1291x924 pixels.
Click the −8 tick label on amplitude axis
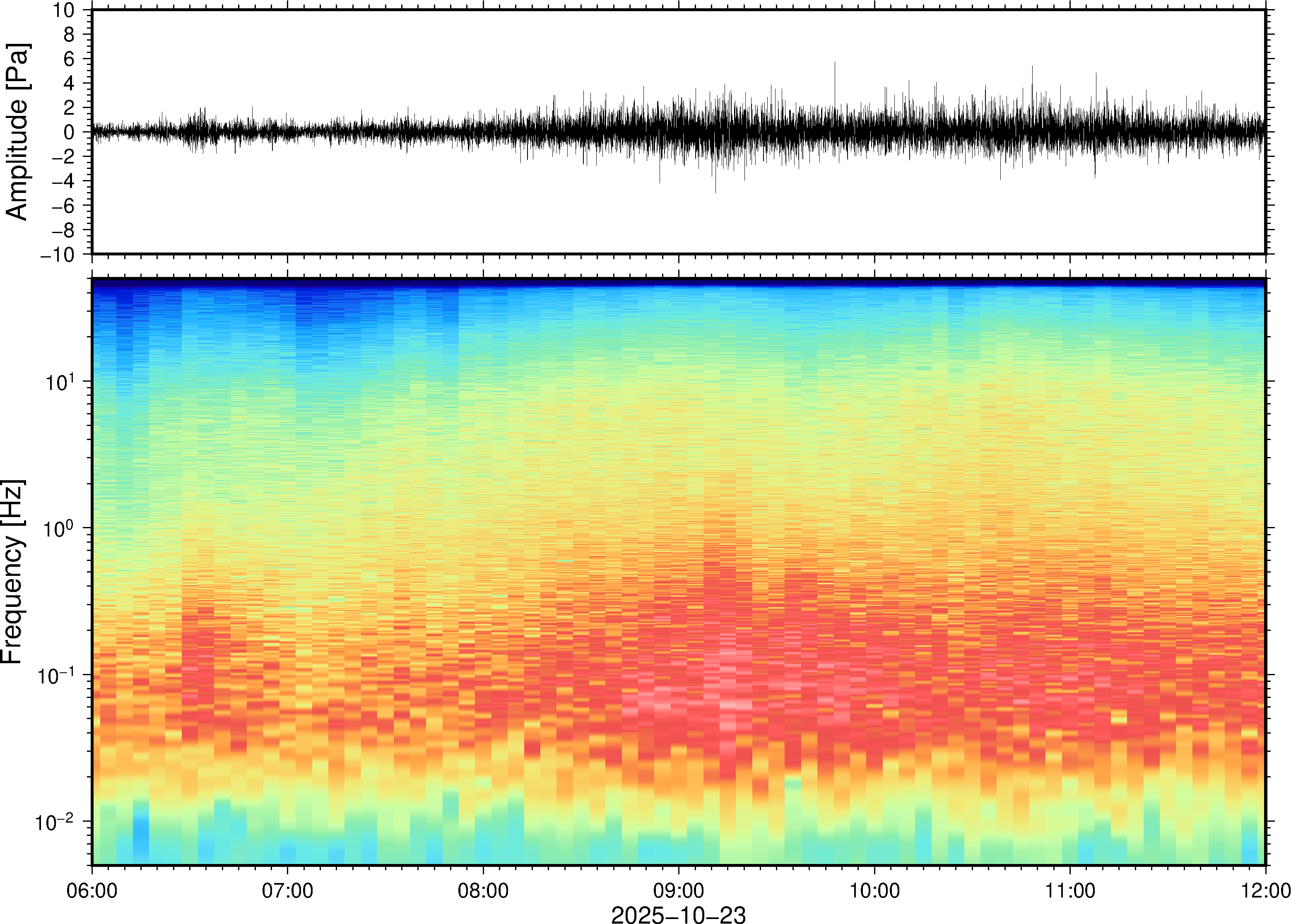(x=63, y=230)
